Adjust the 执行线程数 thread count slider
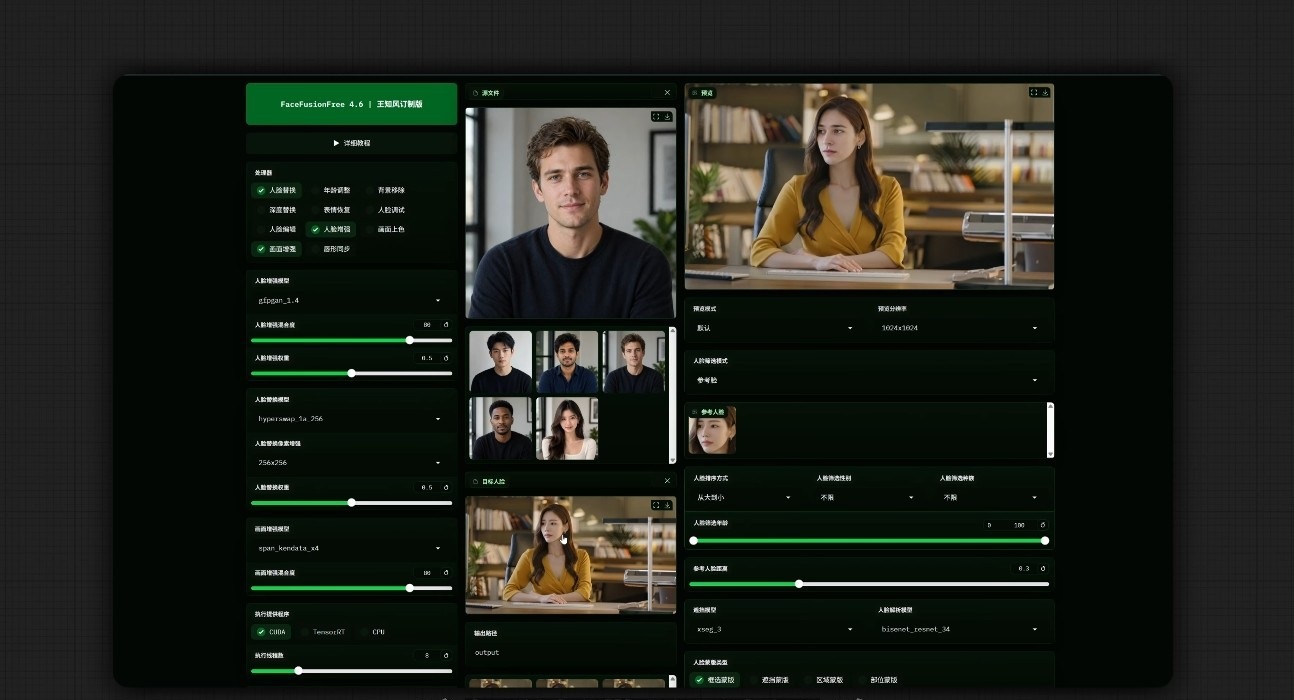This screenshot has height=700, width=1294. tap(351, 670)
